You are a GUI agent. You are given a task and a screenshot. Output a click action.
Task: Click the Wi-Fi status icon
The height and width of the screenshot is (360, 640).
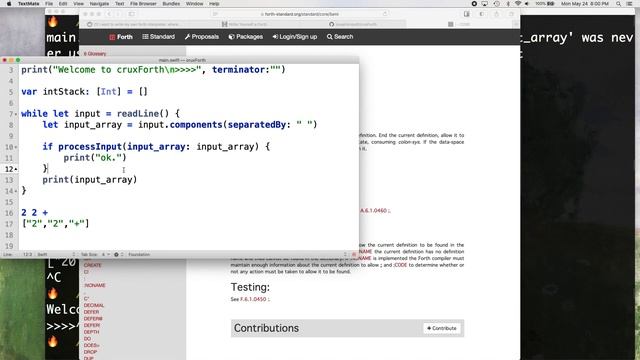[518, 4]
